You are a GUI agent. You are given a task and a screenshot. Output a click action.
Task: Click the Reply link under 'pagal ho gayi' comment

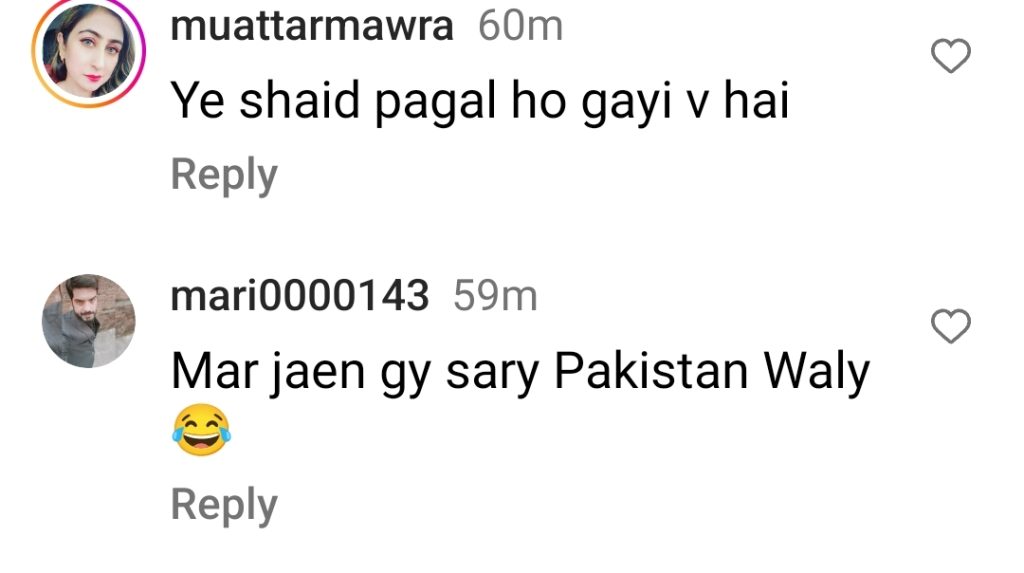[224, 175]
